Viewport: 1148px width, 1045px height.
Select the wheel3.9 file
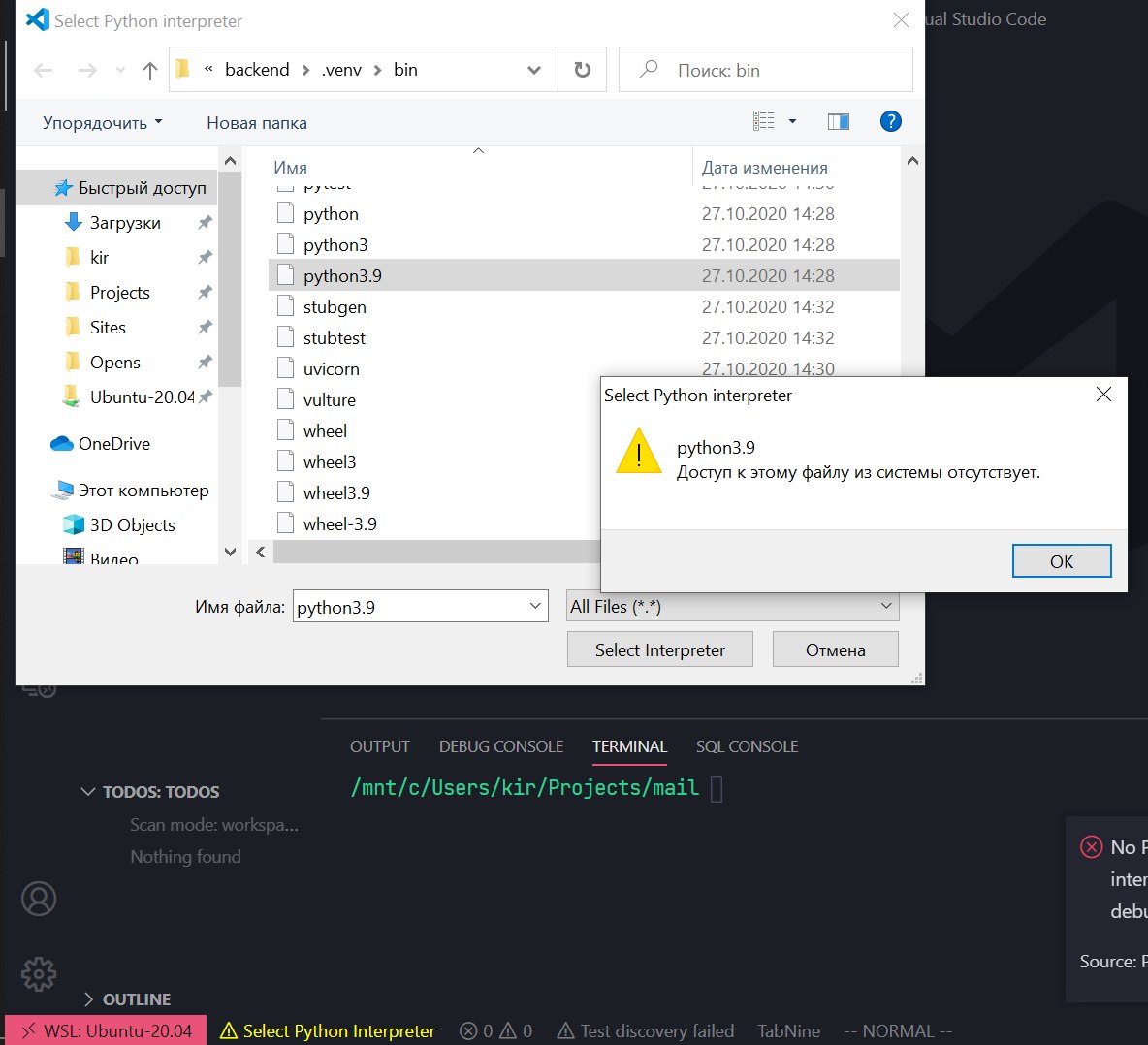(336, 492)
